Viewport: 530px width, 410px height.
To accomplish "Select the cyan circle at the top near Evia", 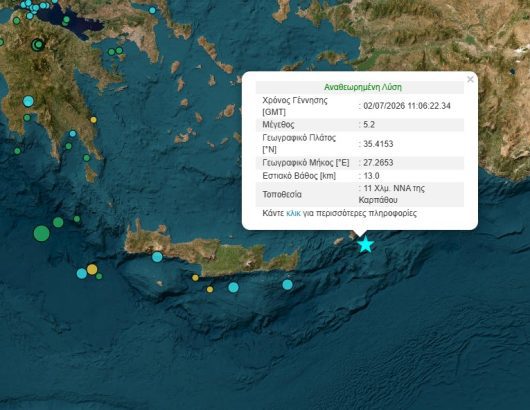I will coord(152,10).
